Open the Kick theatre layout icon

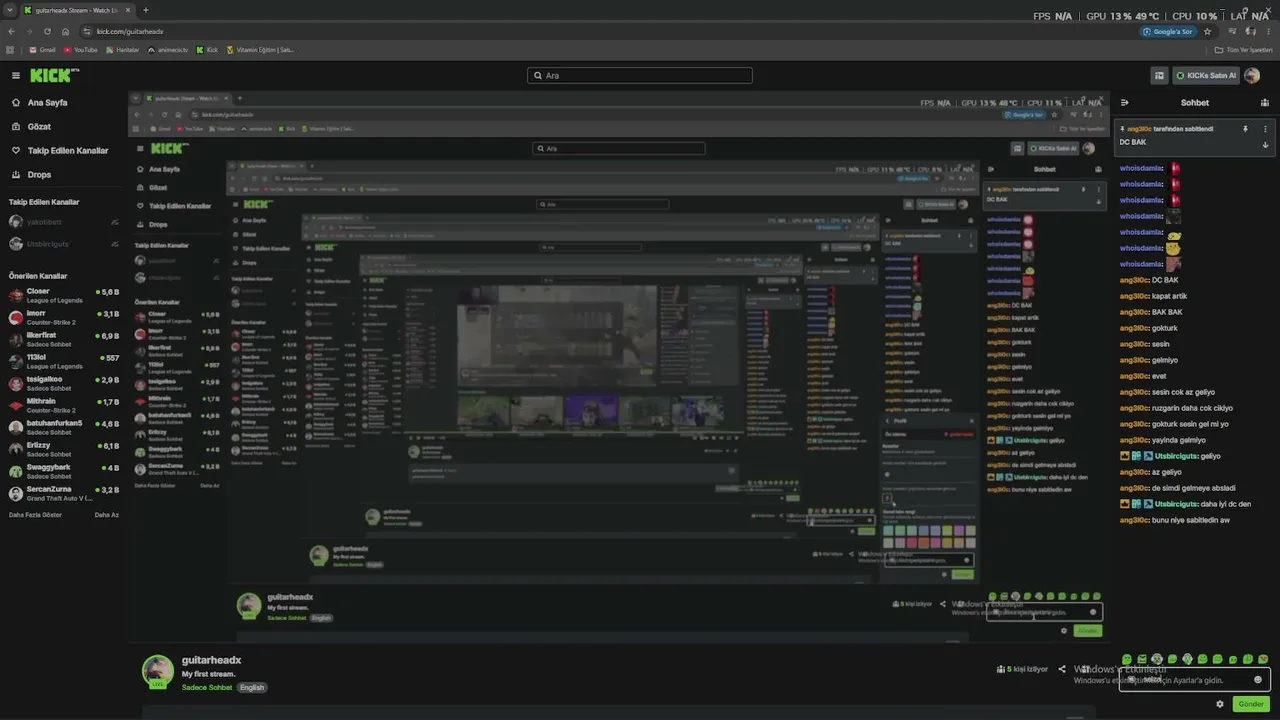pyautogui.click(x=1159, y=75)
